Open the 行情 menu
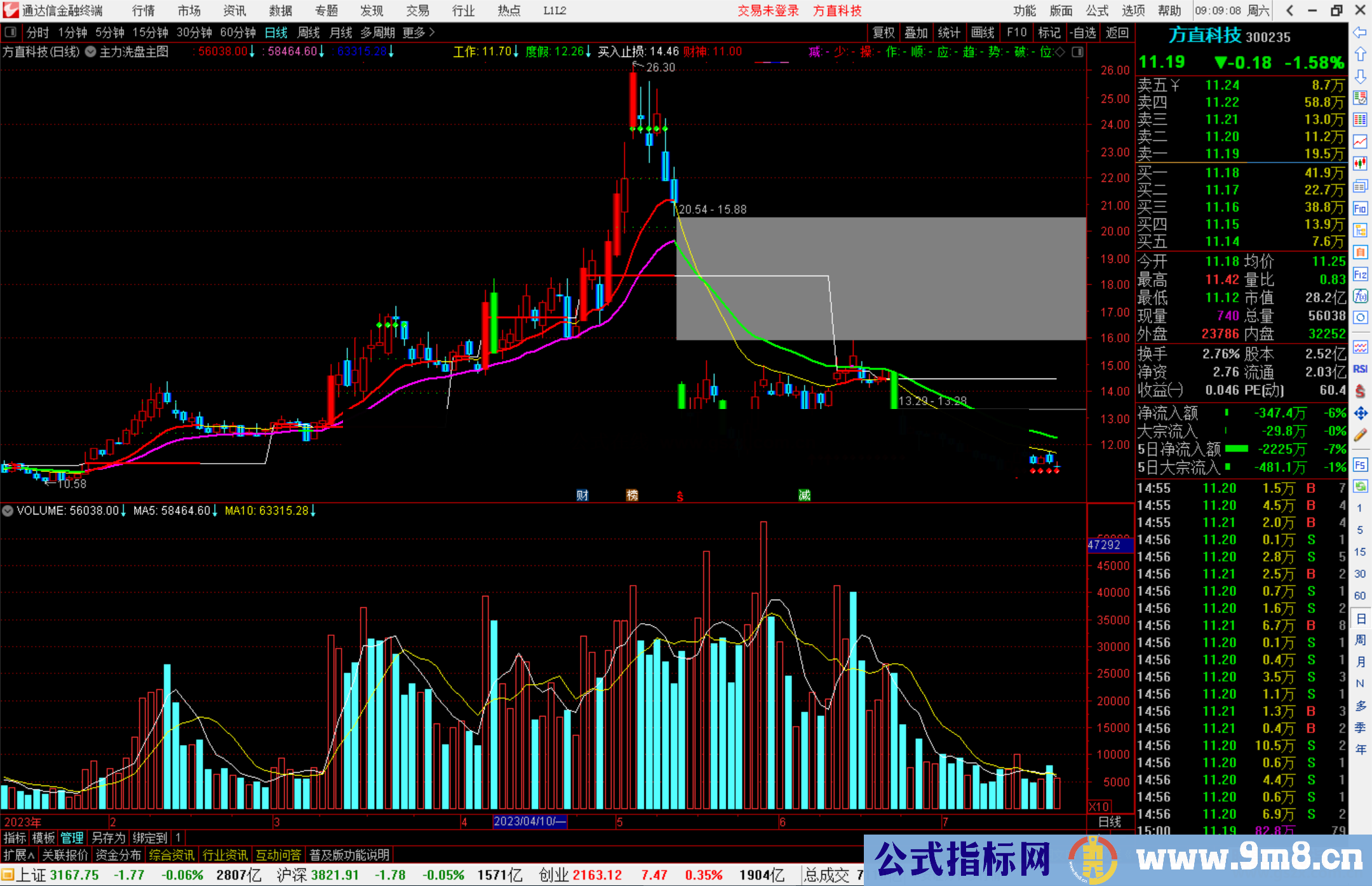This screenshot has width=1372, height=886. pyautogui.click(x=143, y=11)
